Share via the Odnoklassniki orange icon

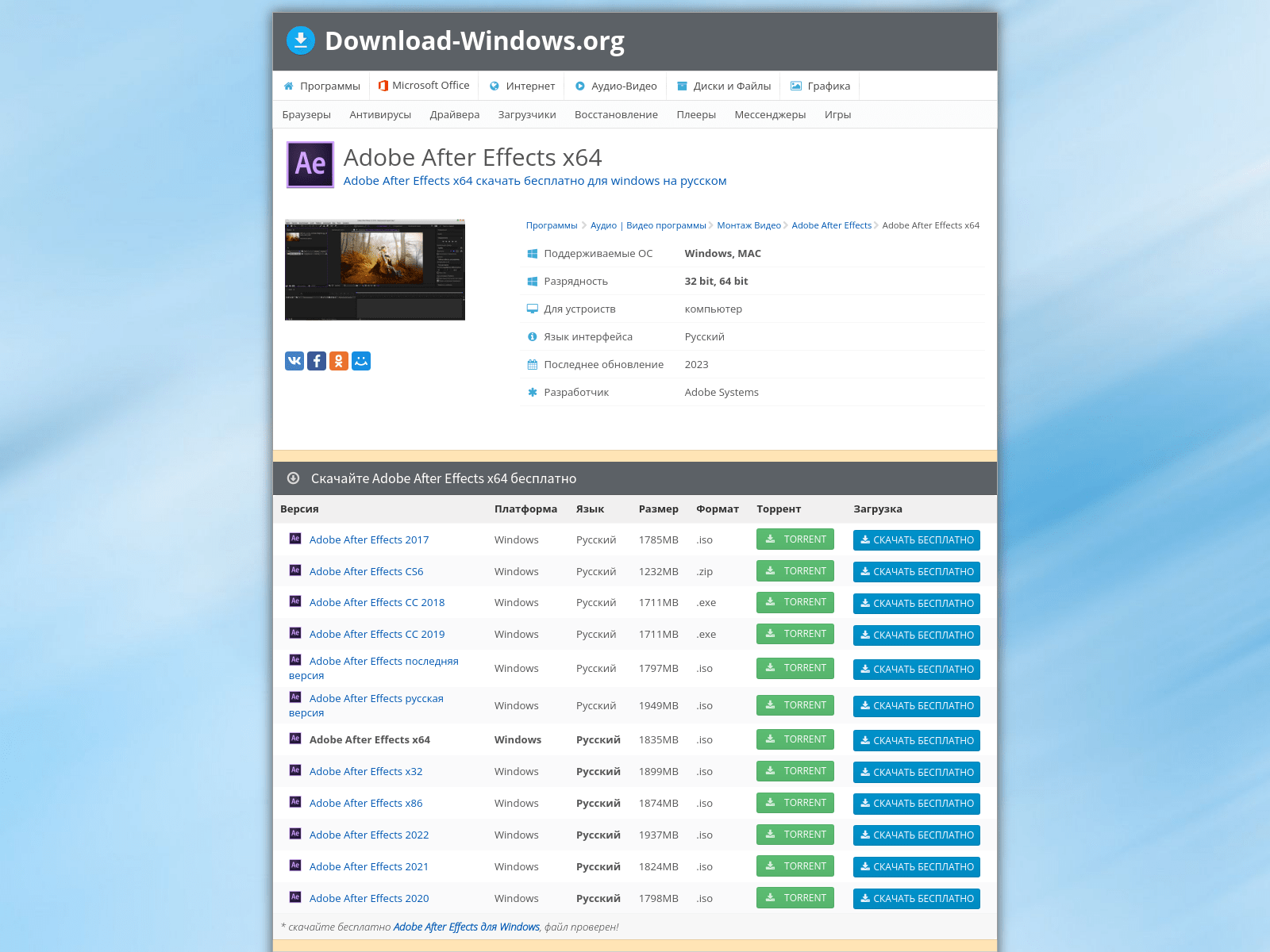pyautogui.click(x=339, y=361)
